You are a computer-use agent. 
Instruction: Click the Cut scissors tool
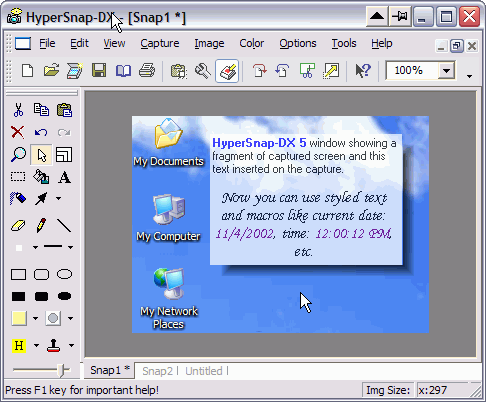coord(18,110)
